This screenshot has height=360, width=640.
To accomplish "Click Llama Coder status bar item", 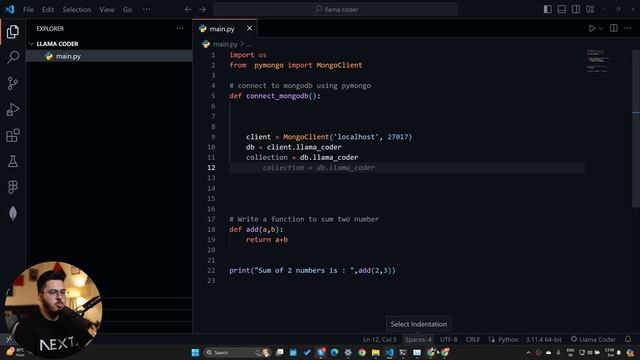I will [593, 339].
